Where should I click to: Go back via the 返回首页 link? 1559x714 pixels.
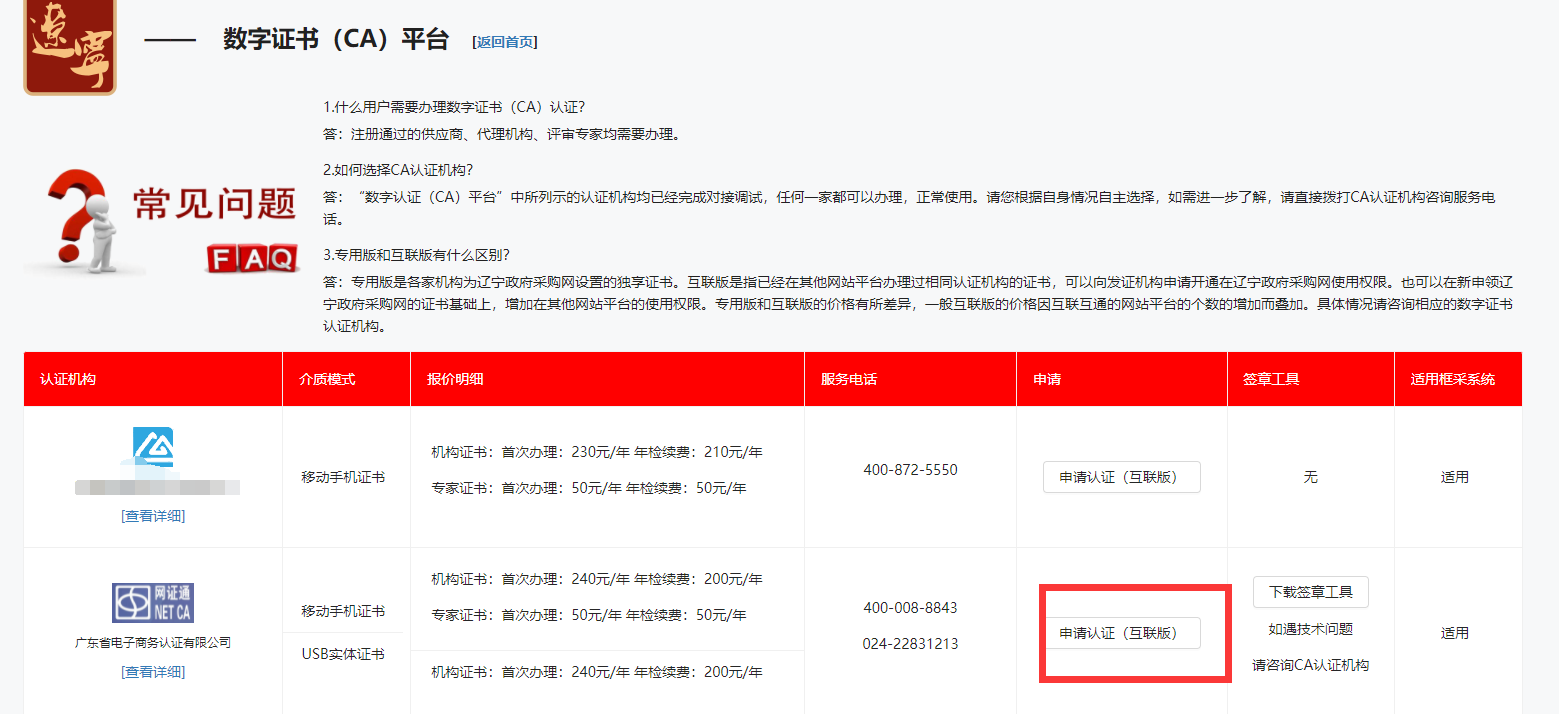click(505, 42)
